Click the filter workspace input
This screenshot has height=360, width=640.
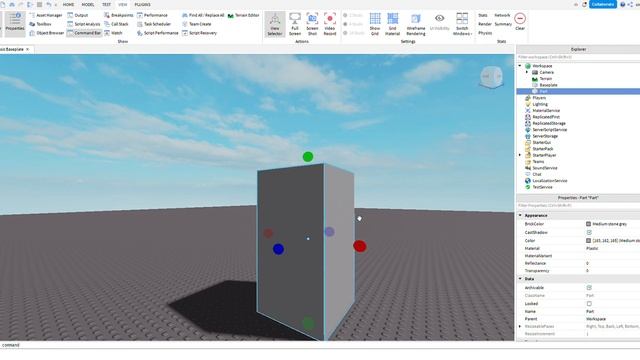(x=578, y=57)
